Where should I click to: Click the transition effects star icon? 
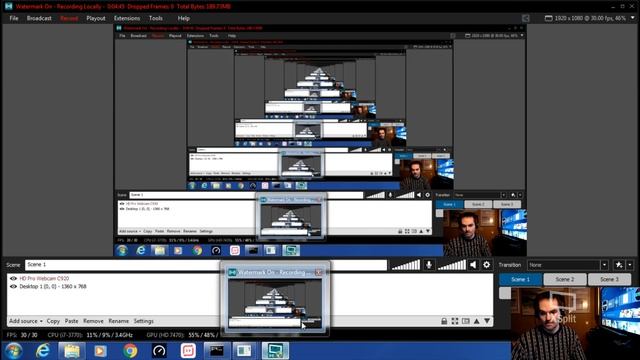619,265
